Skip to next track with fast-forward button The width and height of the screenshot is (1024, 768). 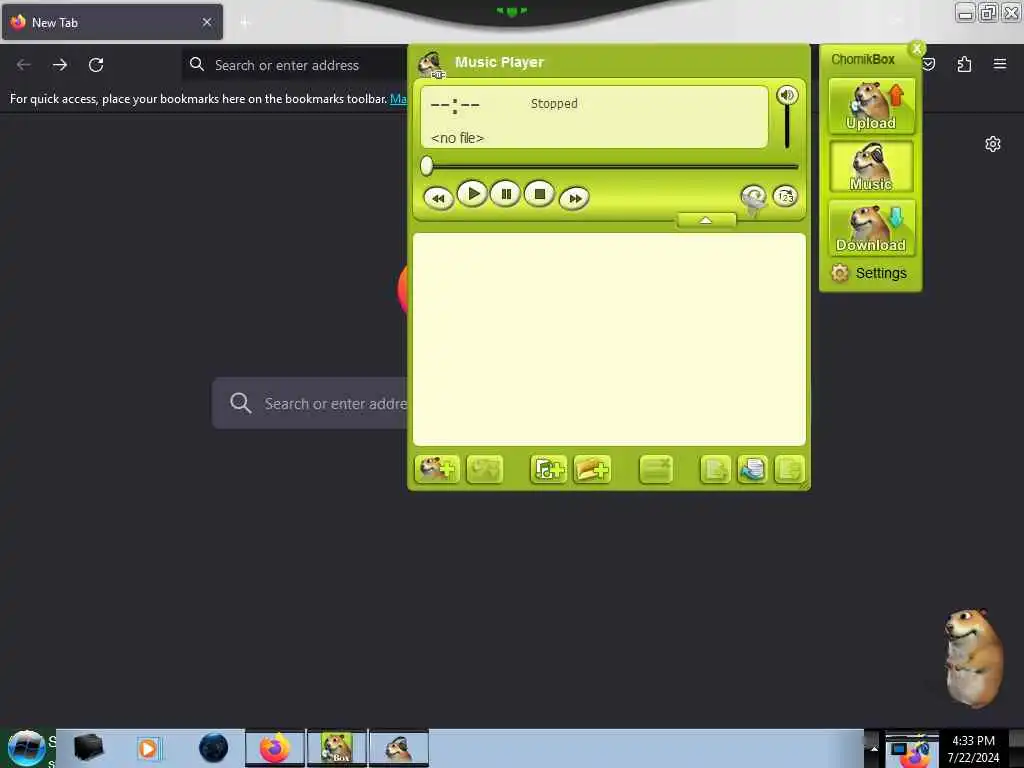point(575,198)
